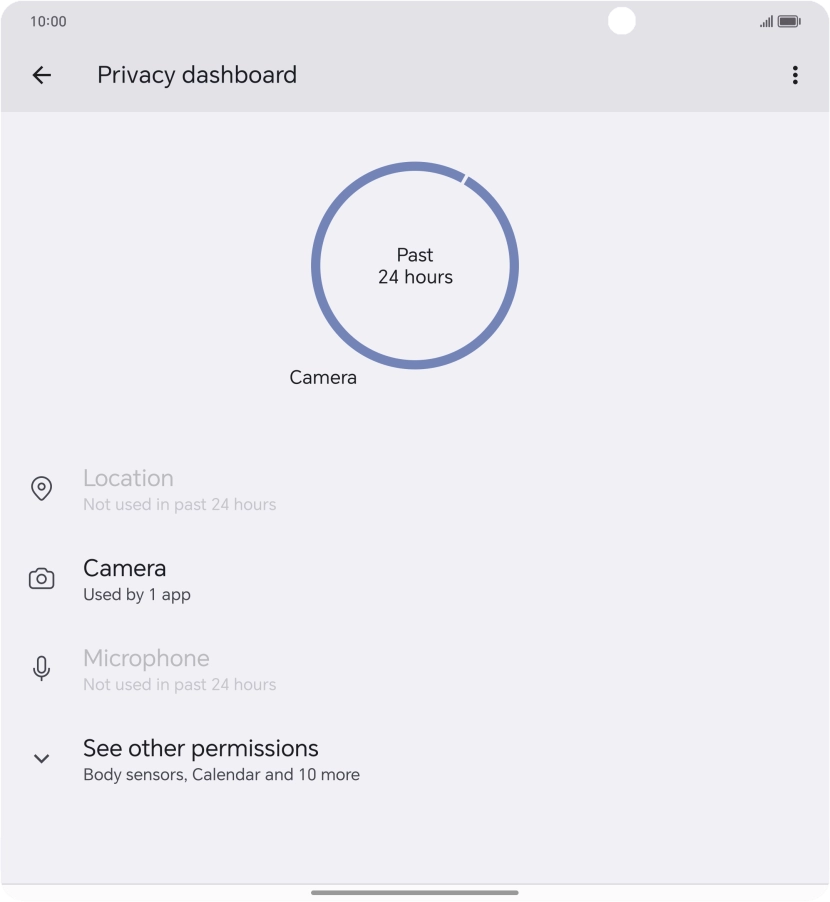Screen dimensions: 830x902
Task: Tap the back arrow button
Action: click(x=41, y=75)
